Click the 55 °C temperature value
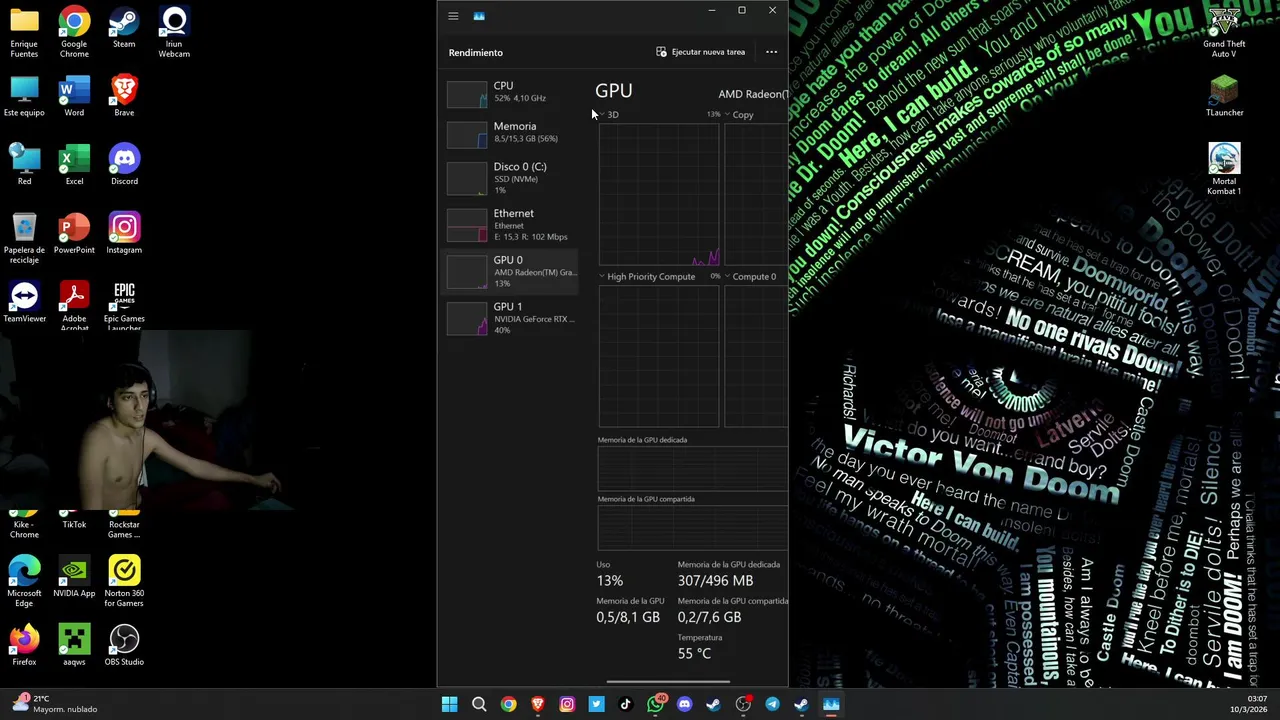 [x=694, y=654]
